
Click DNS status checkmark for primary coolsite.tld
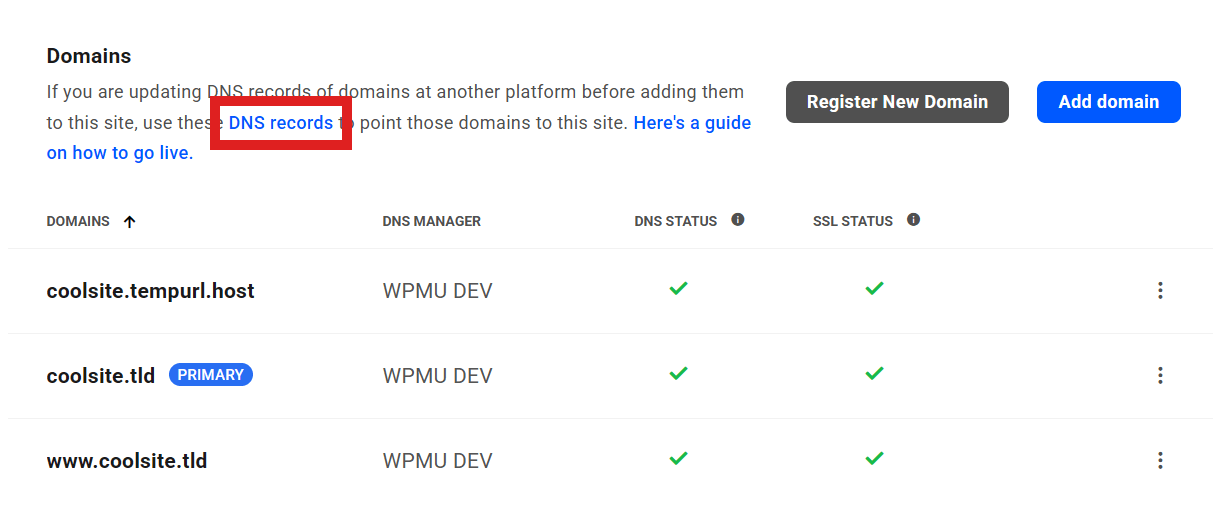pyautogui.click(x=678, y=374)
